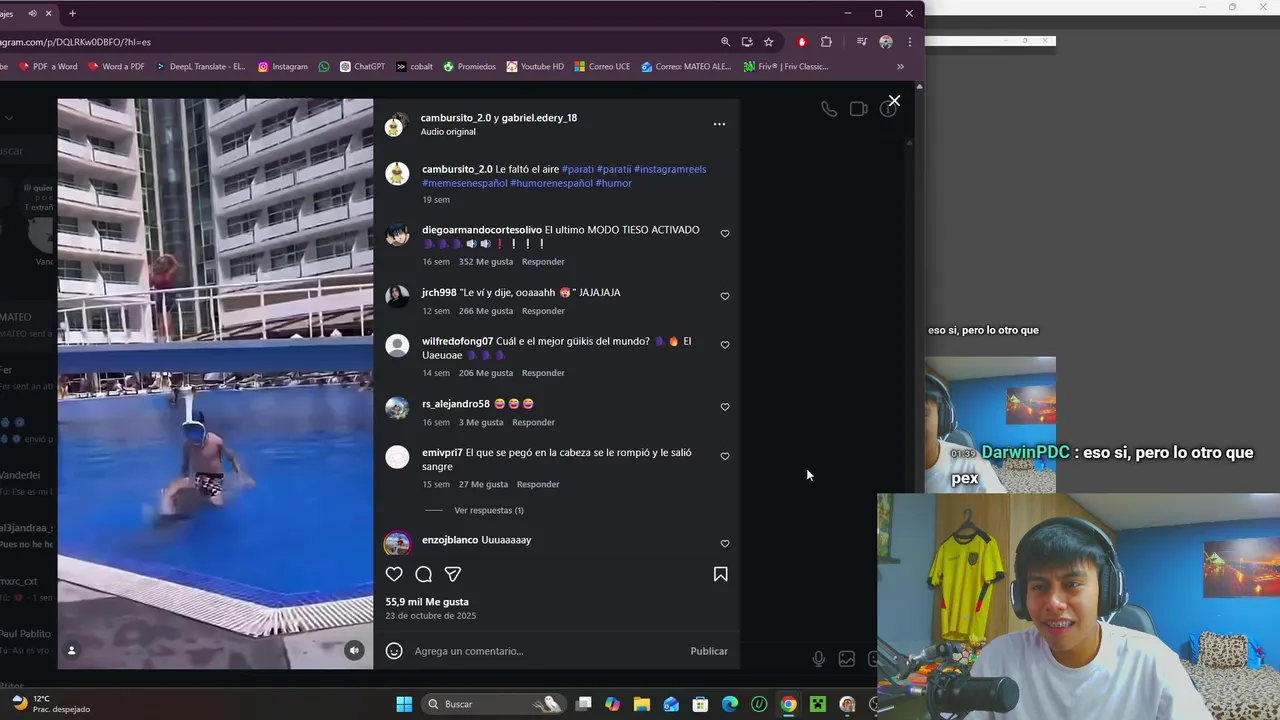Click the 'Agrega un comentario' input field

tap(545, 651)
